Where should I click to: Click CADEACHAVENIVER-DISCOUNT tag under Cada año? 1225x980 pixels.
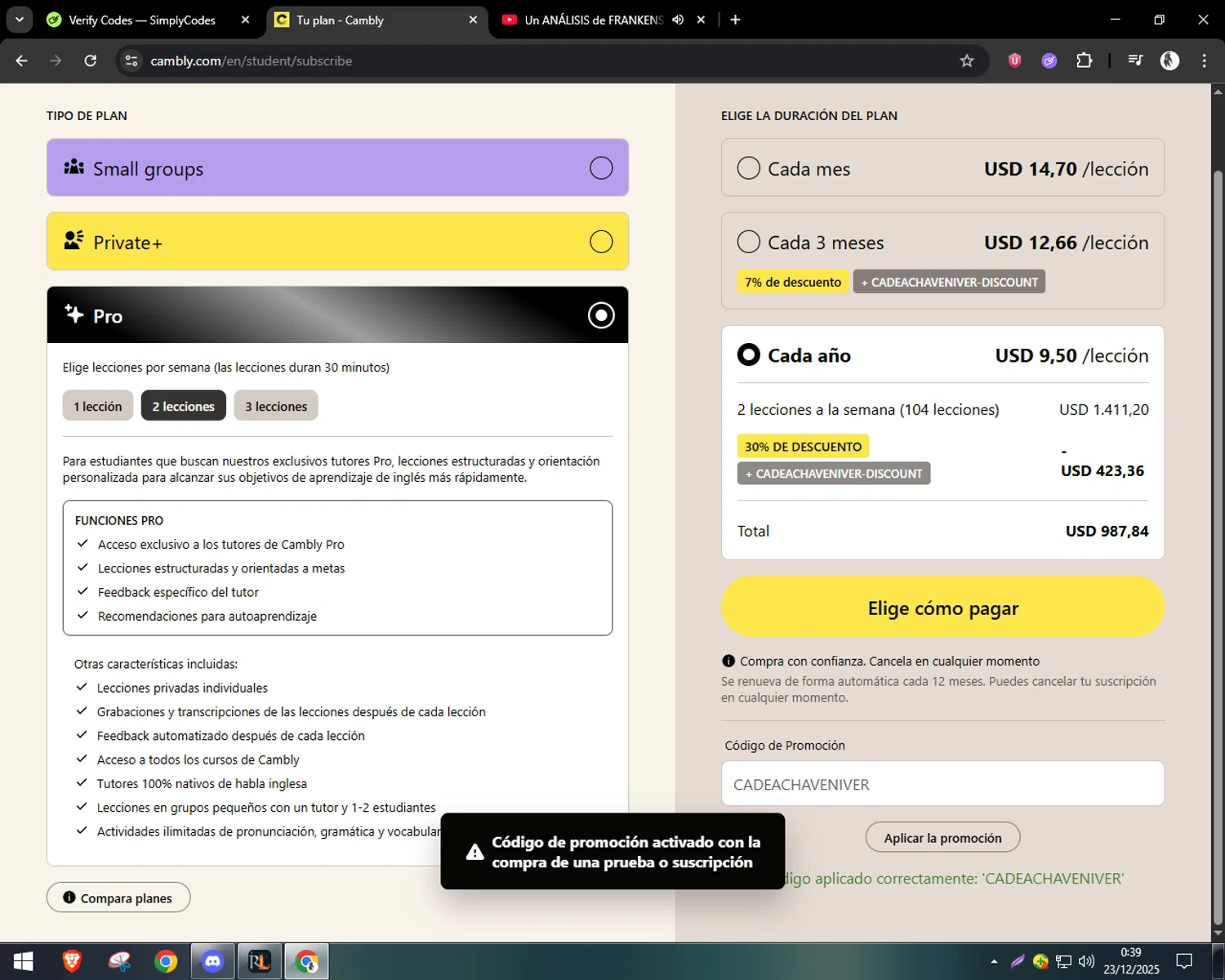[834, 474]
